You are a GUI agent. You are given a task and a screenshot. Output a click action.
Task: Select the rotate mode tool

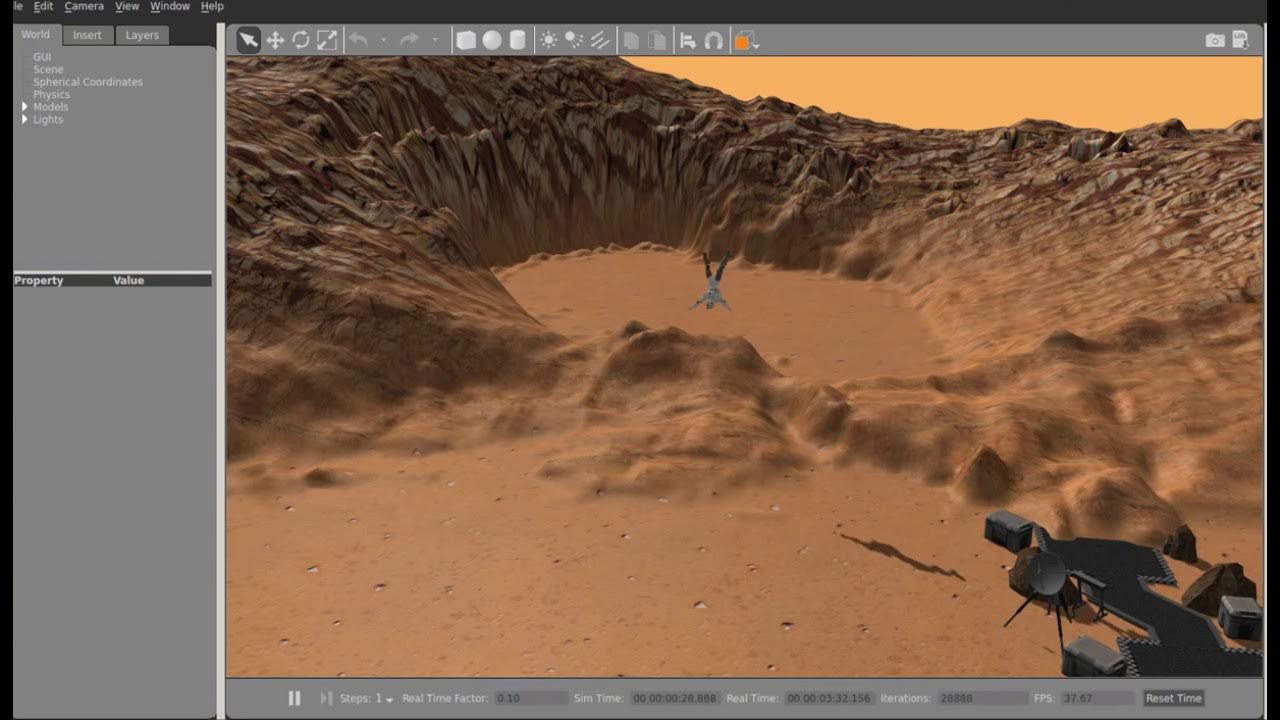point(301,40)
